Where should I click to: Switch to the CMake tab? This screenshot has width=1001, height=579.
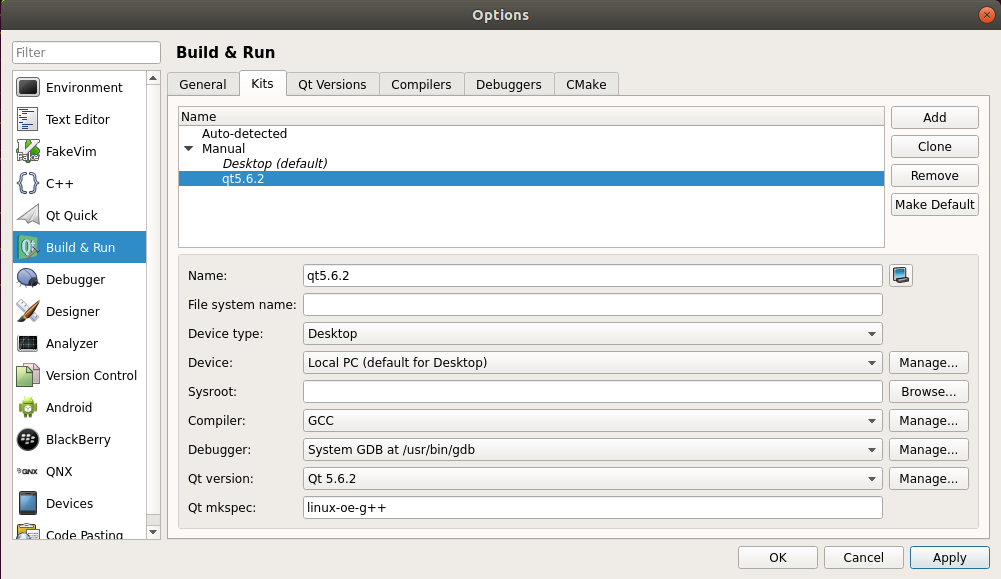tap(586, 85)
